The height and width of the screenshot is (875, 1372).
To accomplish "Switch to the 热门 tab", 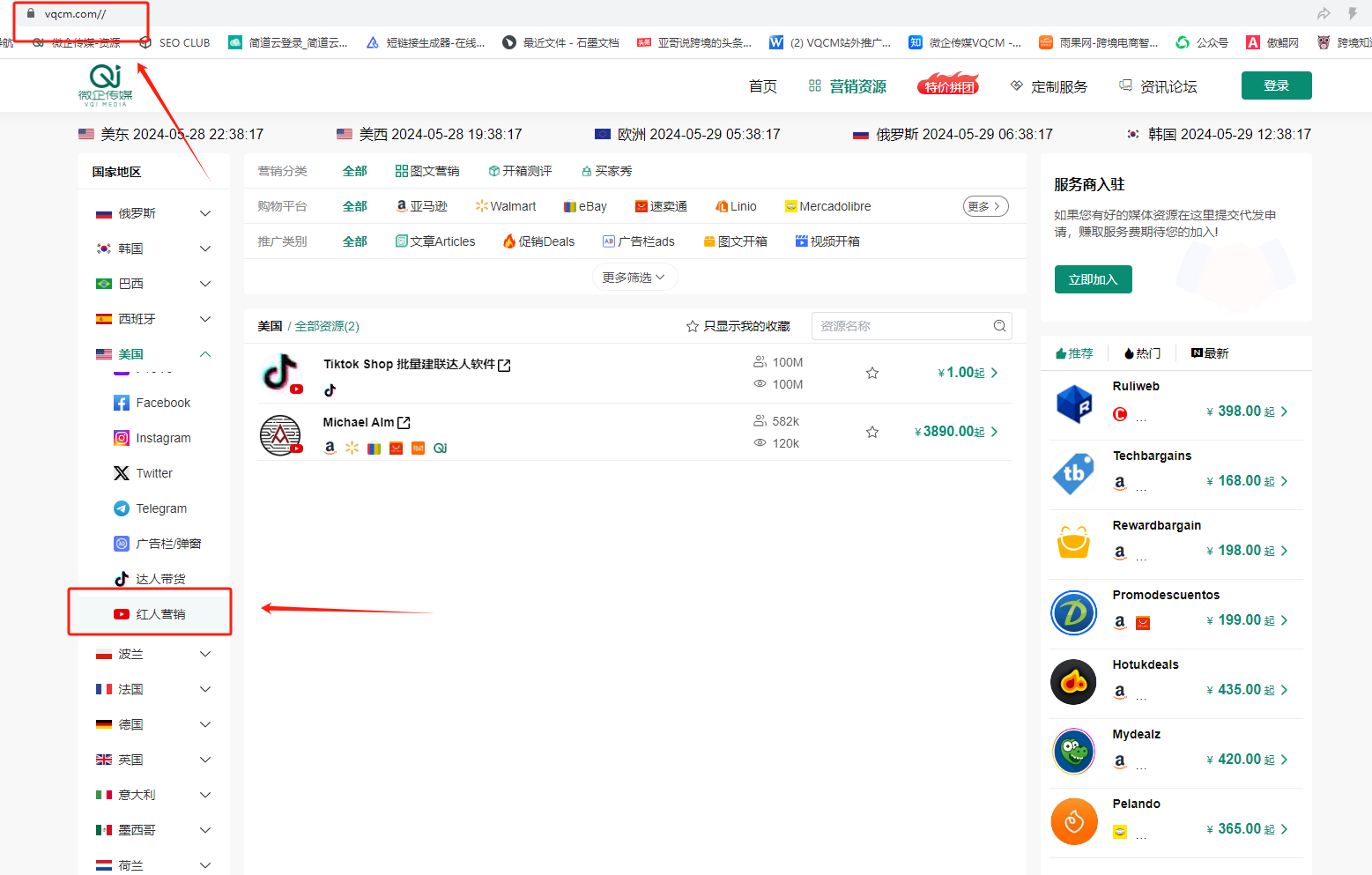I will click(1142, 353).
